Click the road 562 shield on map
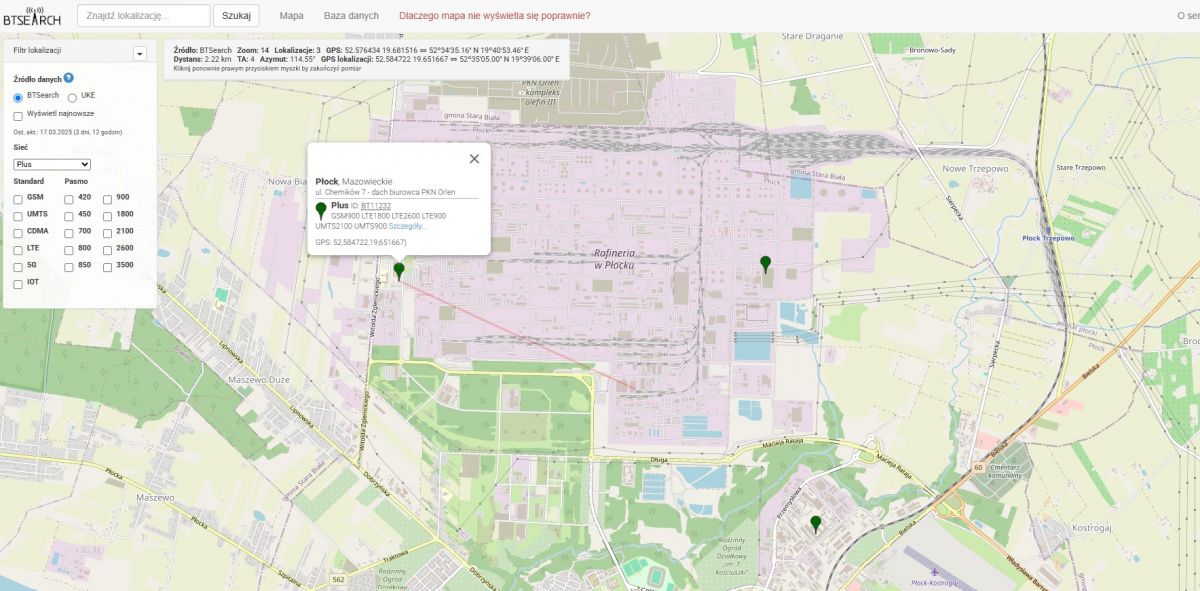Image resolution: width=1200 pixels, height=591 pixels. point(339,580)
